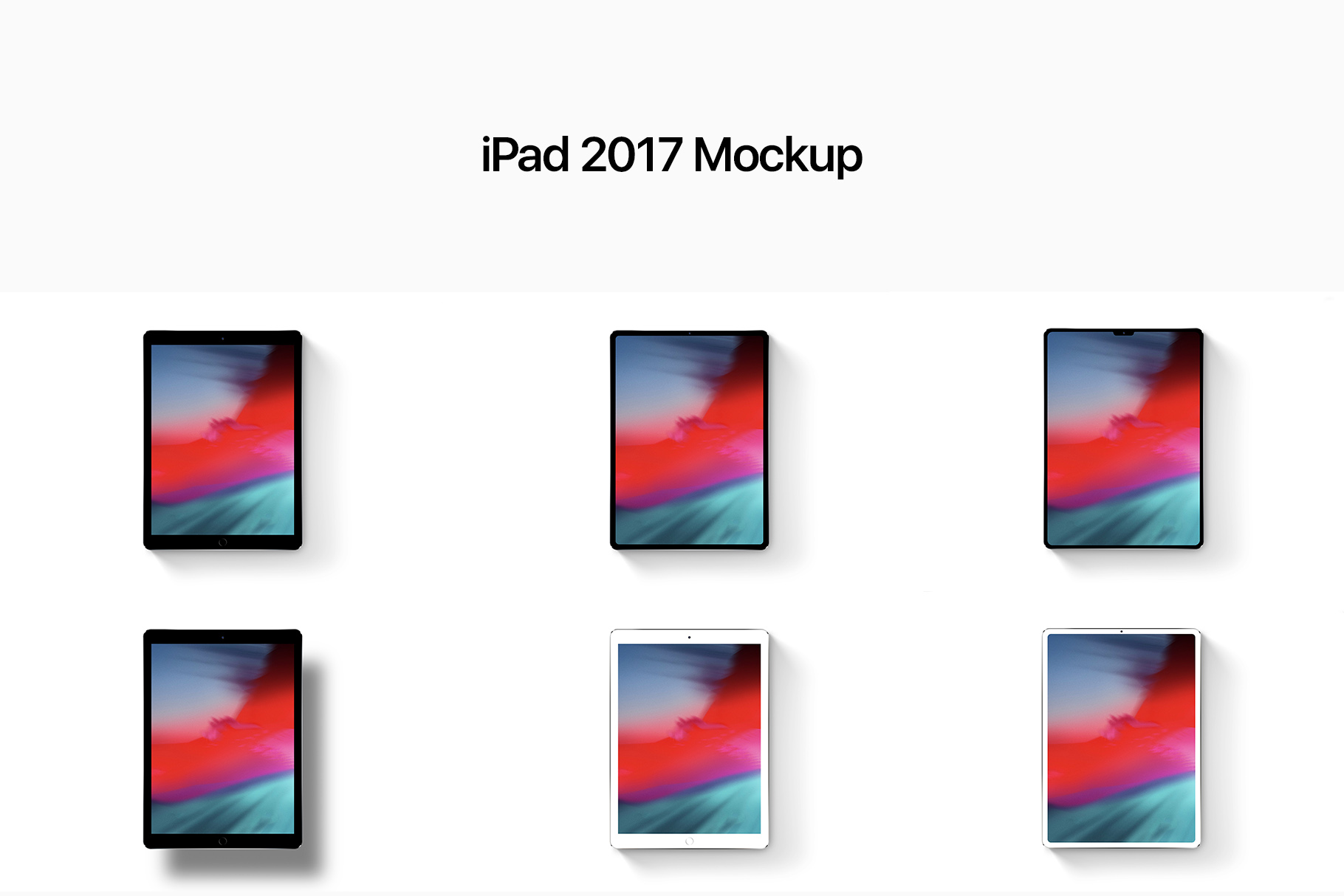
Task: Click front camera of bottom-left black iPad
Action: [222, 637]
